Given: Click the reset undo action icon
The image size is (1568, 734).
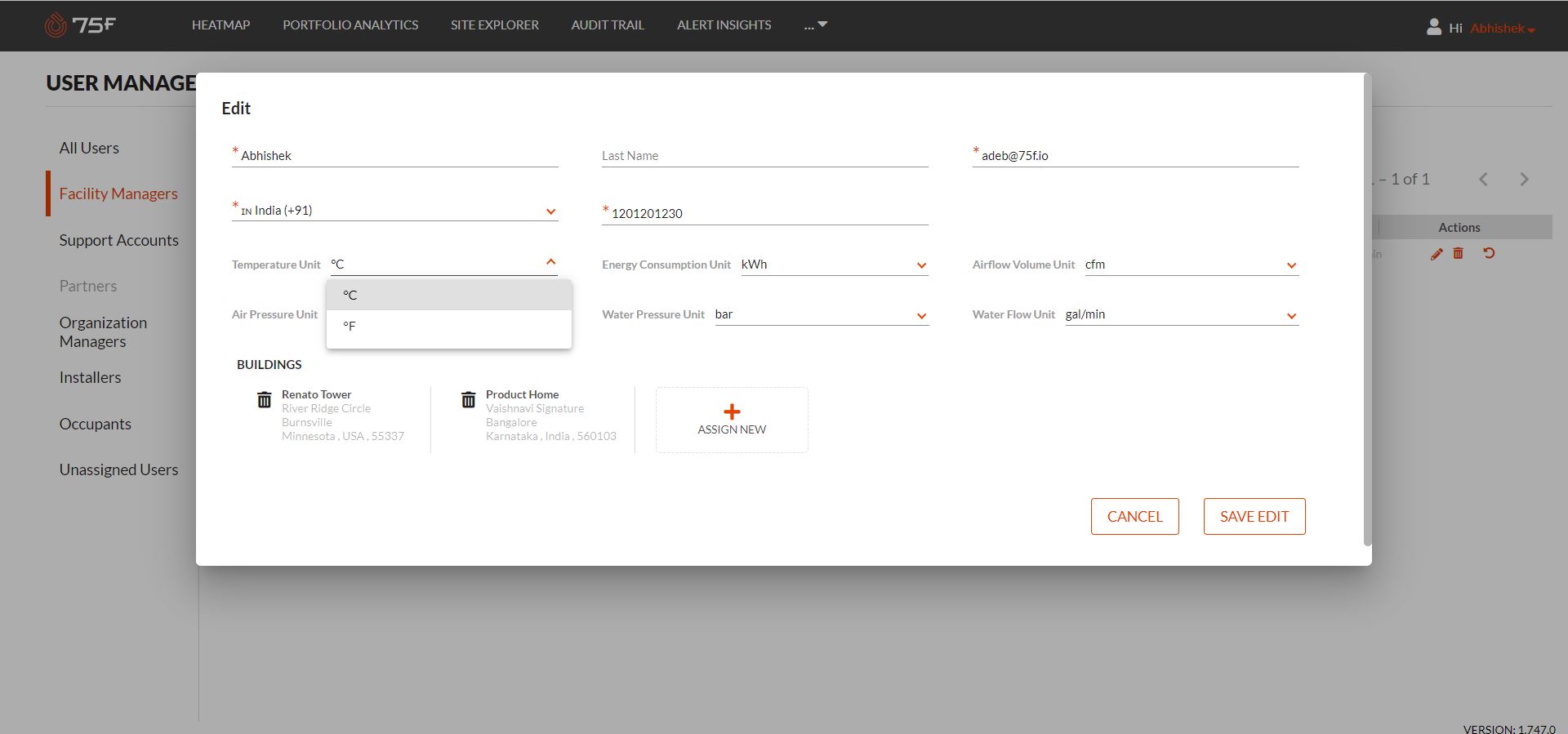Looking at the screenshot, I should click(x=1489, y=253).
